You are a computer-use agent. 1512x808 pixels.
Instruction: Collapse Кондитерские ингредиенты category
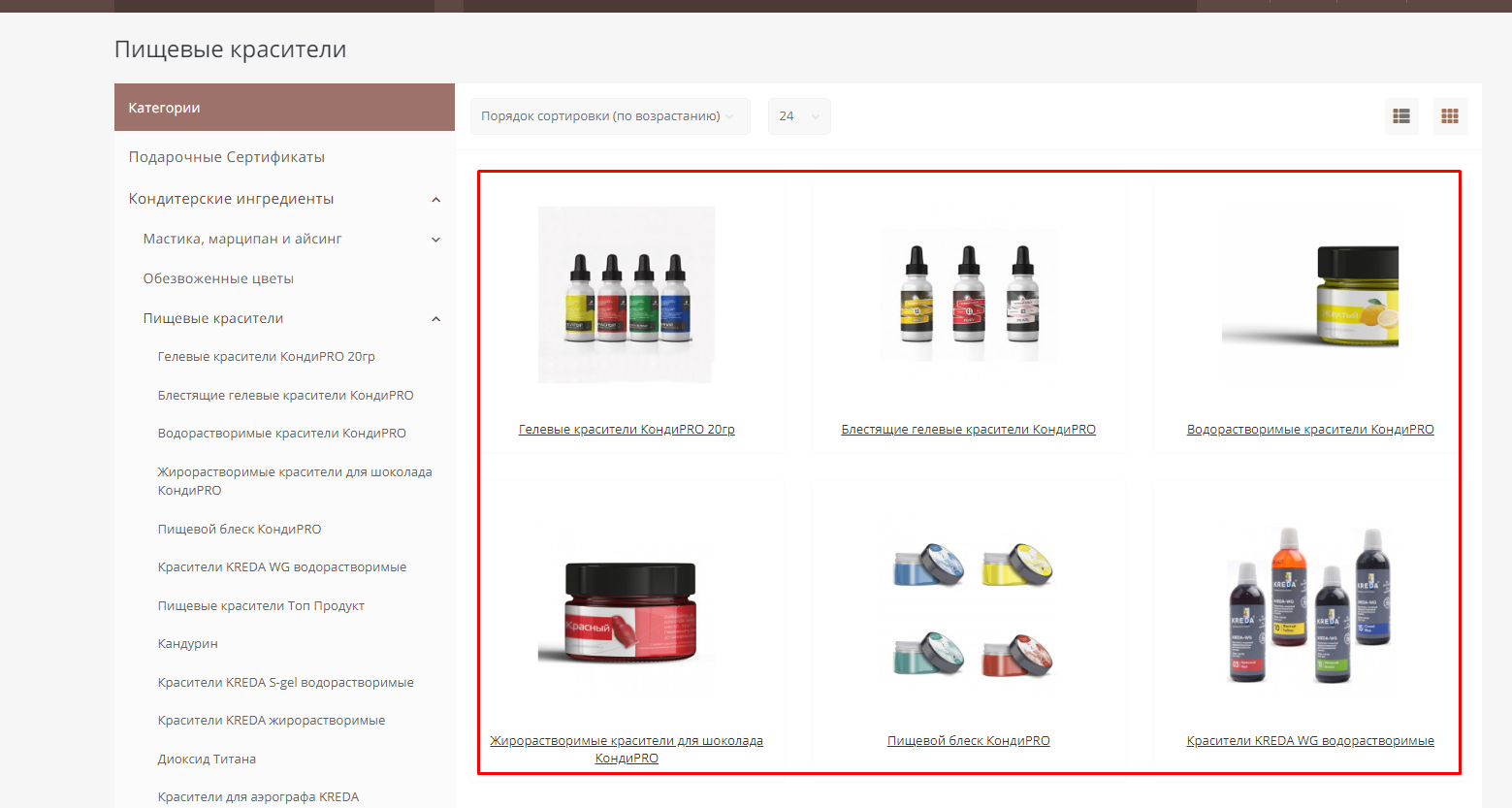click(x=435, y=200)
